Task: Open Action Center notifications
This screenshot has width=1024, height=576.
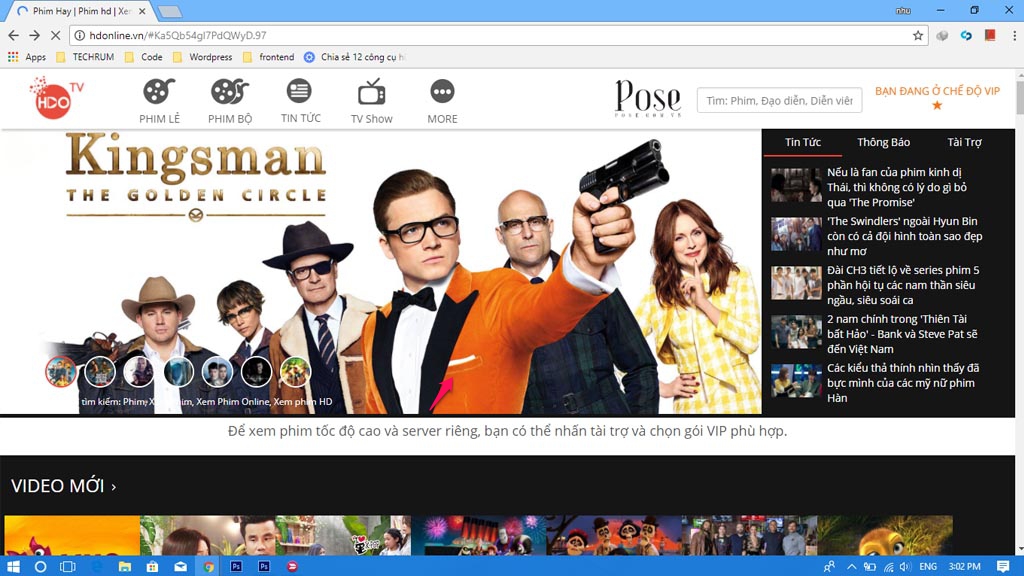Action: click(x=1003, y=566)
